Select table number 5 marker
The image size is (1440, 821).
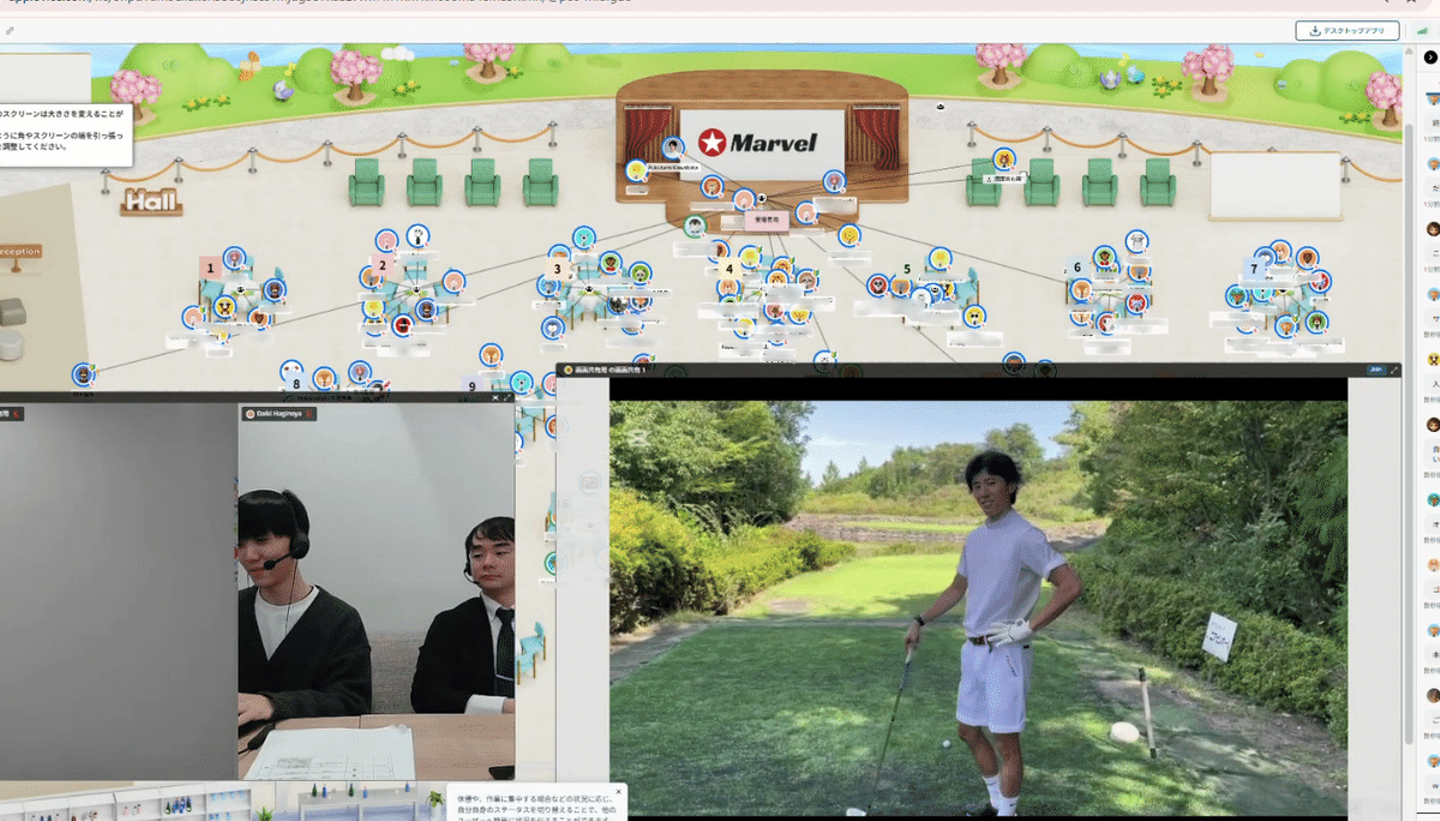pos(907,269)
